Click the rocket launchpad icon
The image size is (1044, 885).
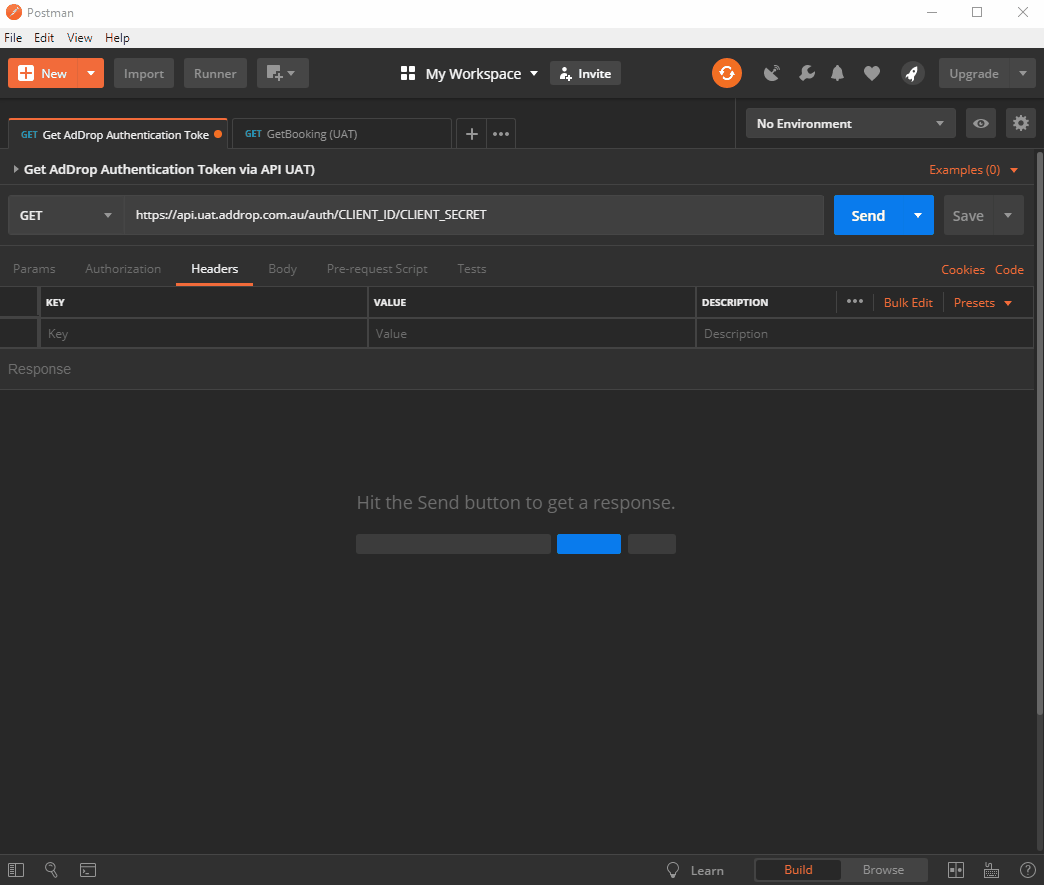tap(912, 73)
